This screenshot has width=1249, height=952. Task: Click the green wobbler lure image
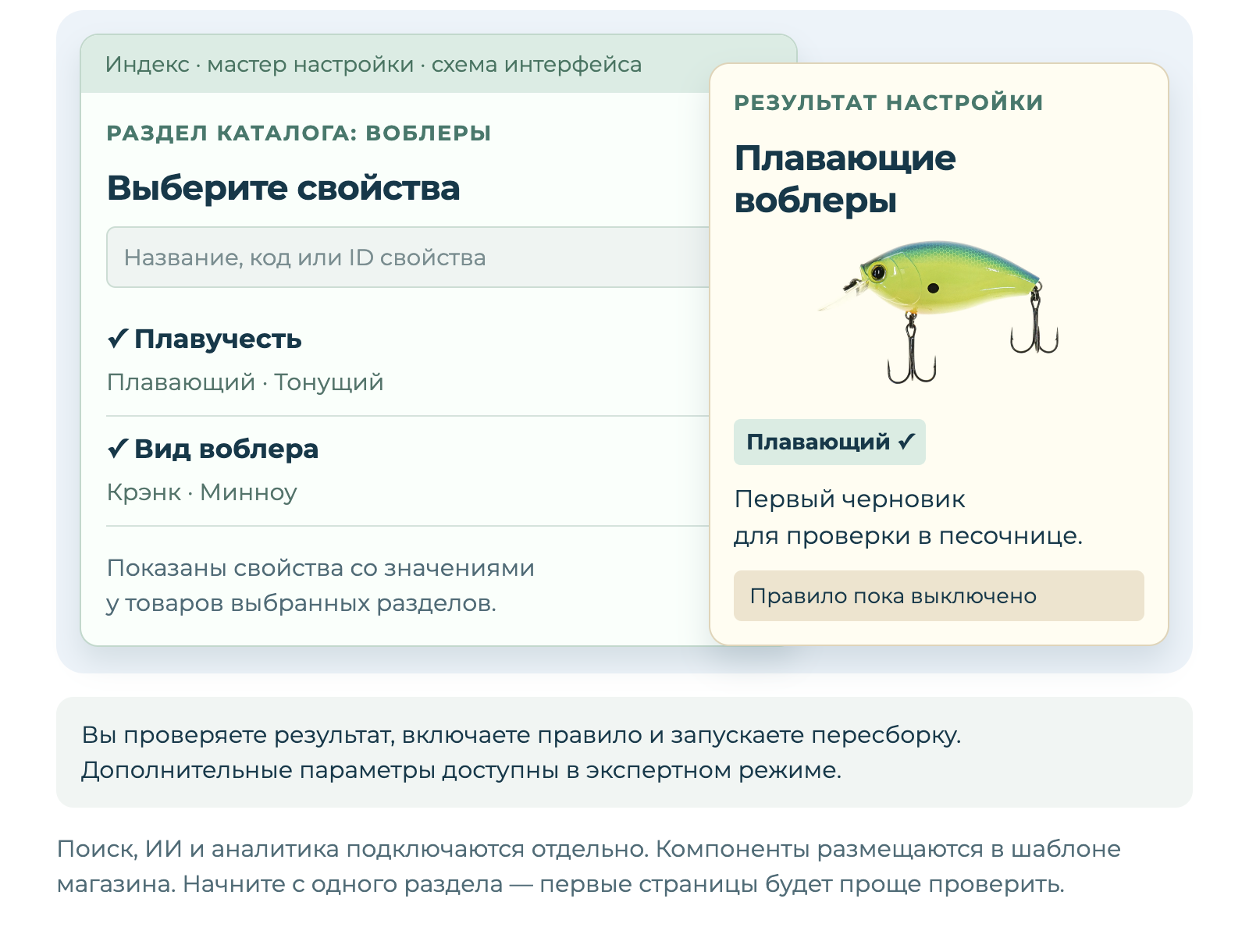[x=938, y=312]
